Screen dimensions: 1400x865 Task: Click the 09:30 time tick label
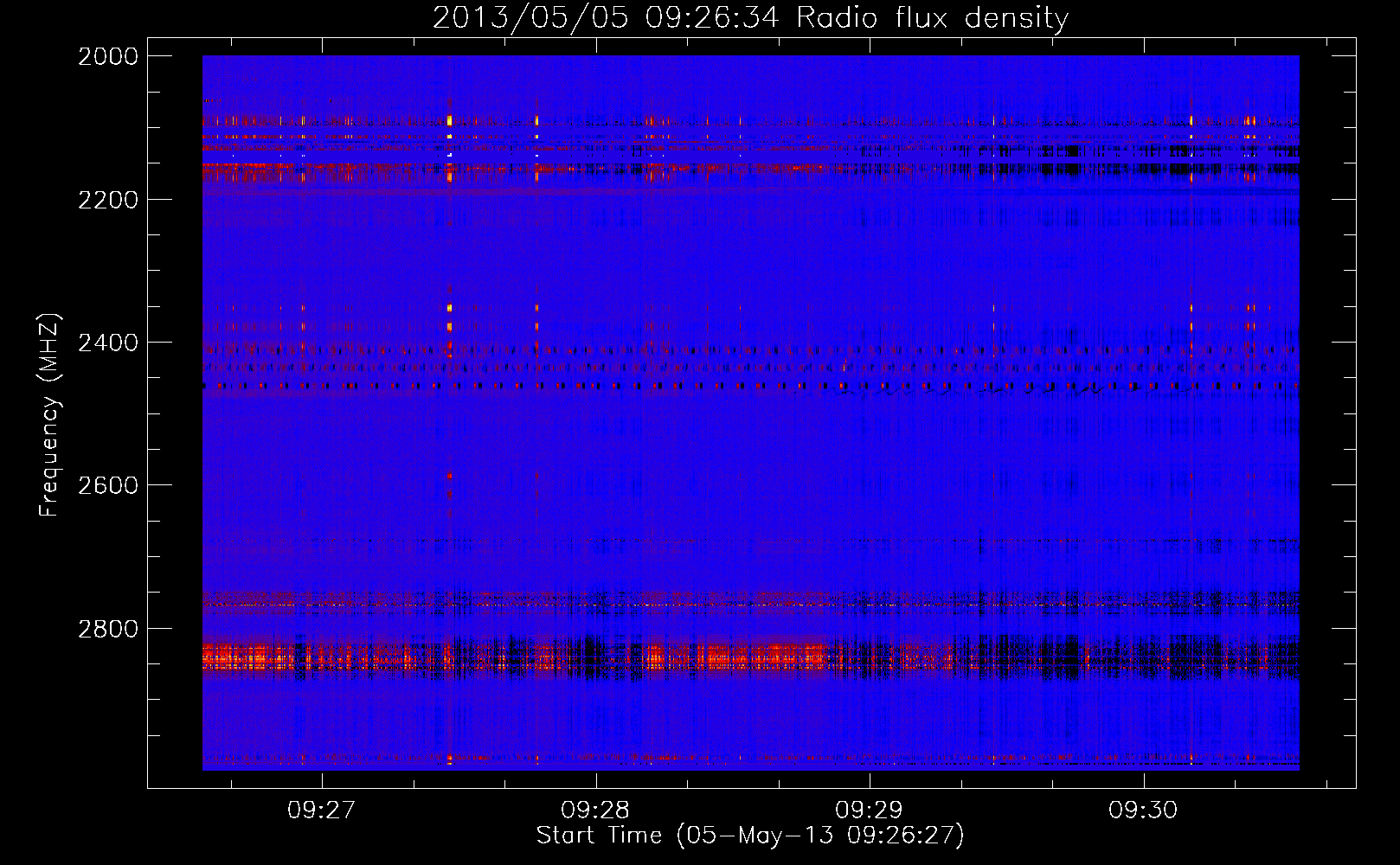coord(1143,811)
